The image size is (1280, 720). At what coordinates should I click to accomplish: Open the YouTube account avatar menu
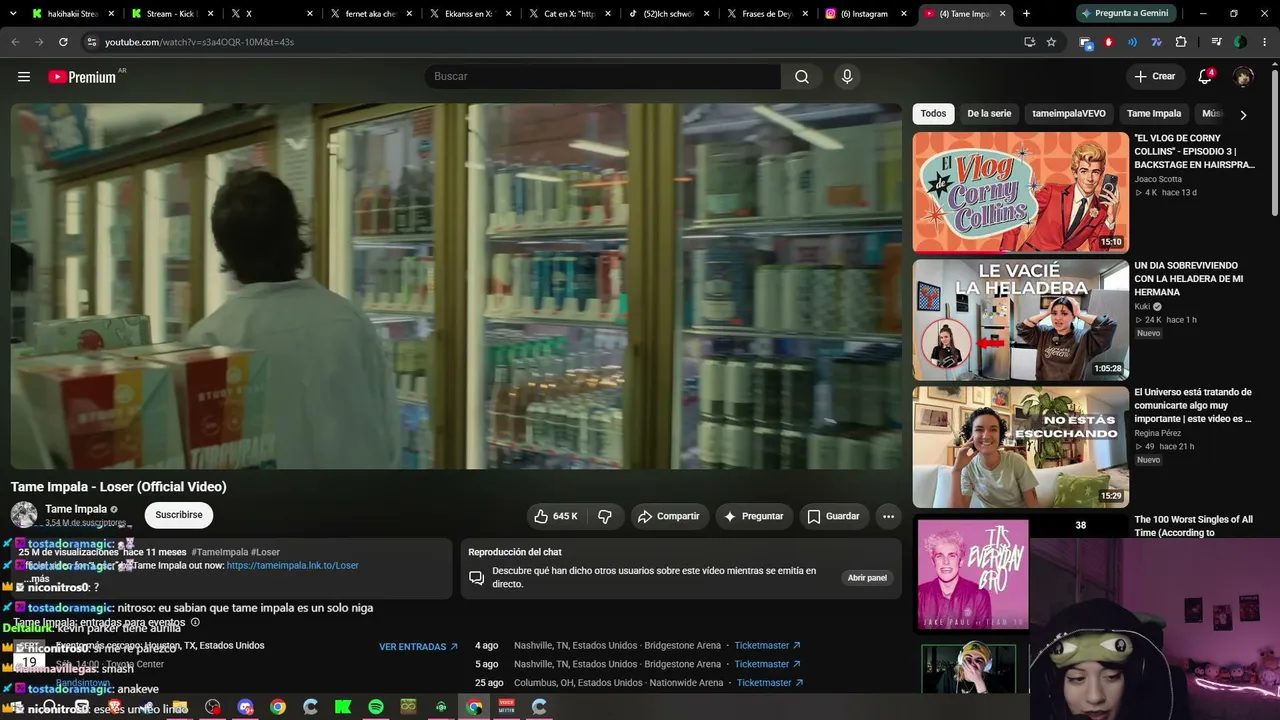click(x=1243, y=77)
